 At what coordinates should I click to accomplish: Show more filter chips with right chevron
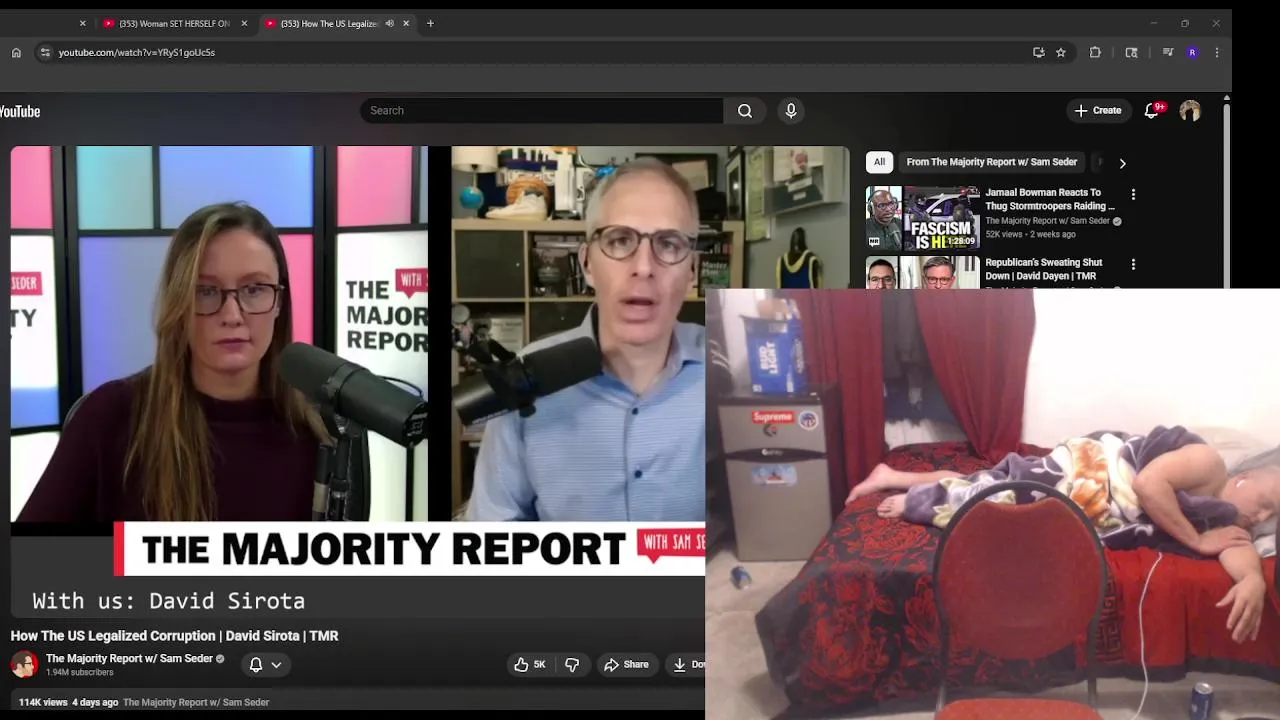(1122, 163)
